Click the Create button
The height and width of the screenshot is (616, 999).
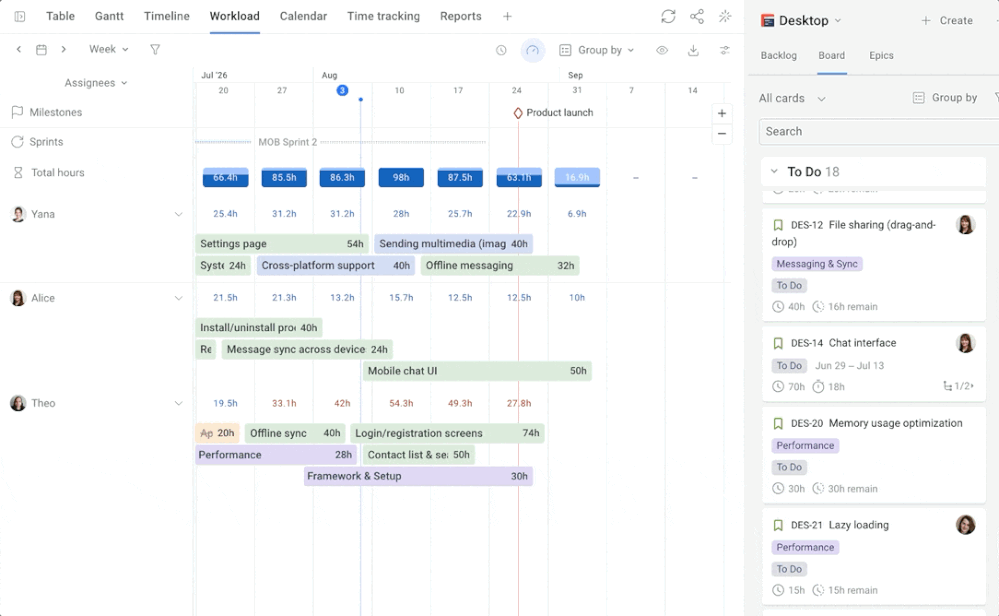[947, 20]
